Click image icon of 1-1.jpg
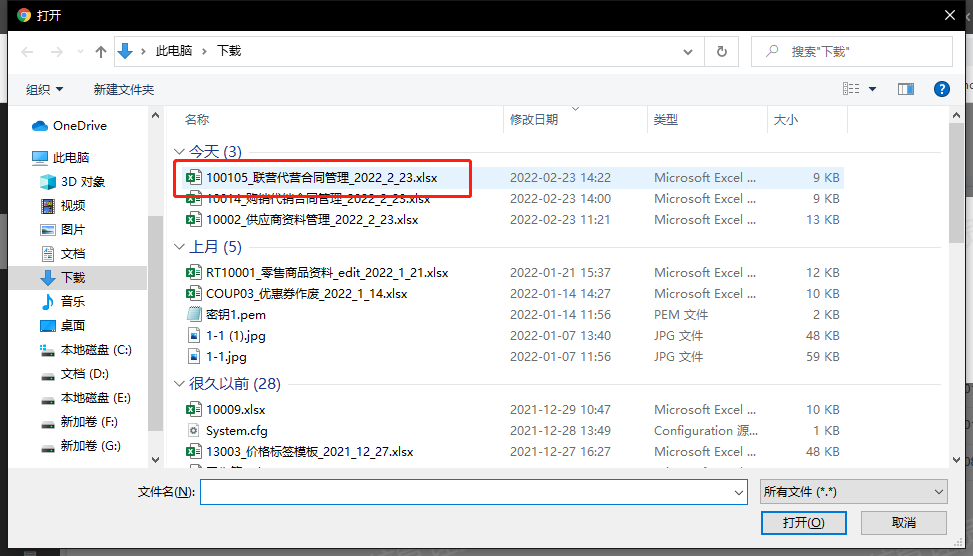 point(194,357)
